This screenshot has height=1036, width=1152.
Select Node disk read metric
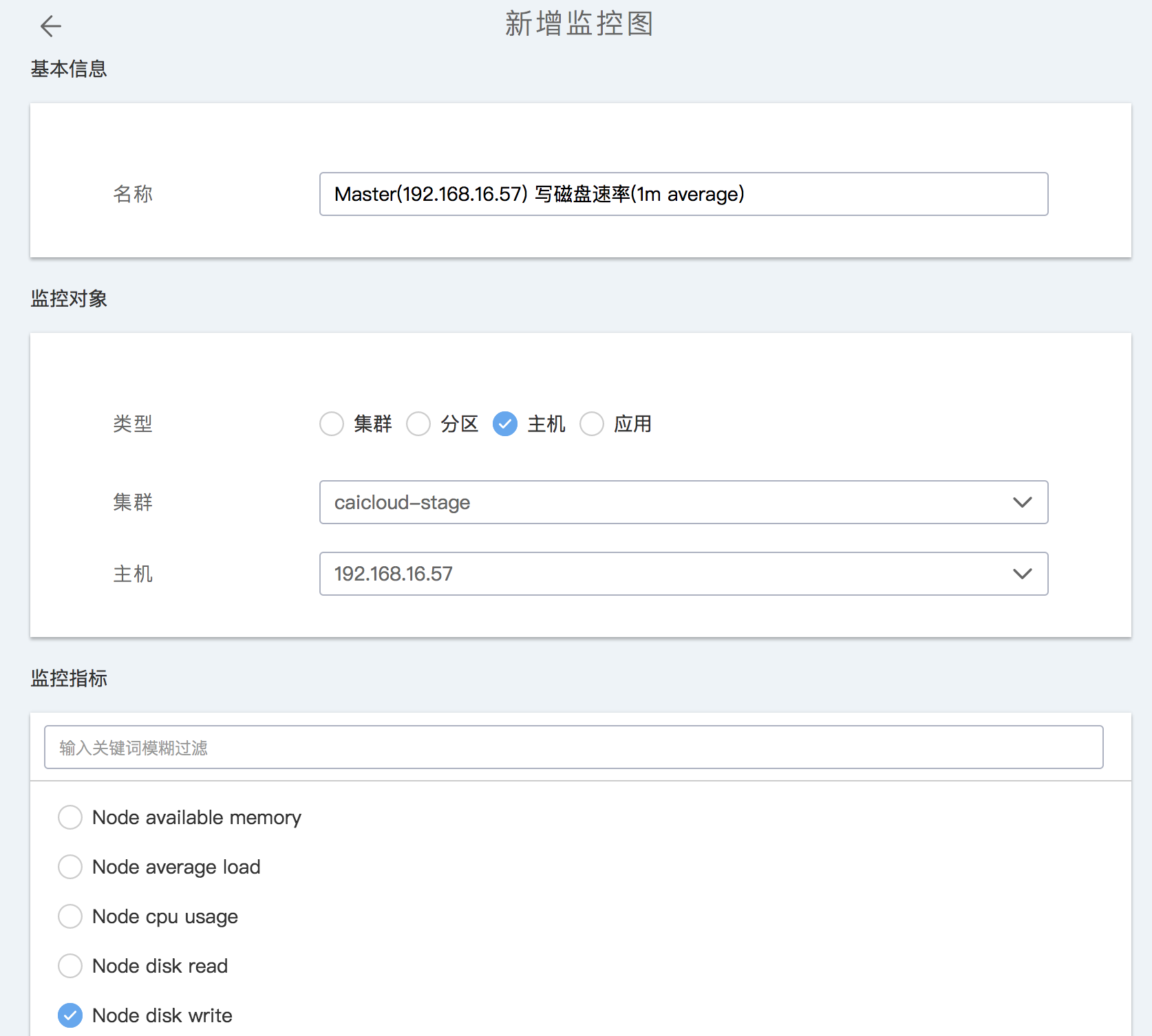coord(70,966)
